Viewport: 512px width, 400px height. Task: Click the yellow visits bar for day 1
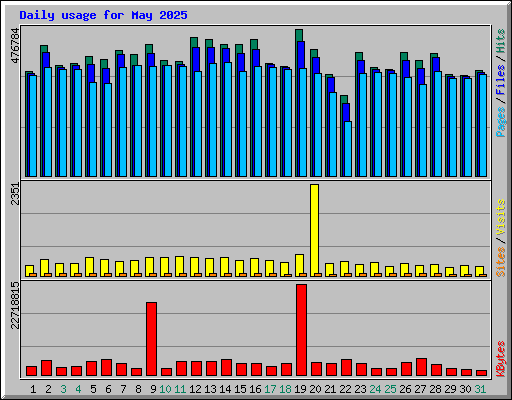coord(29,271)
